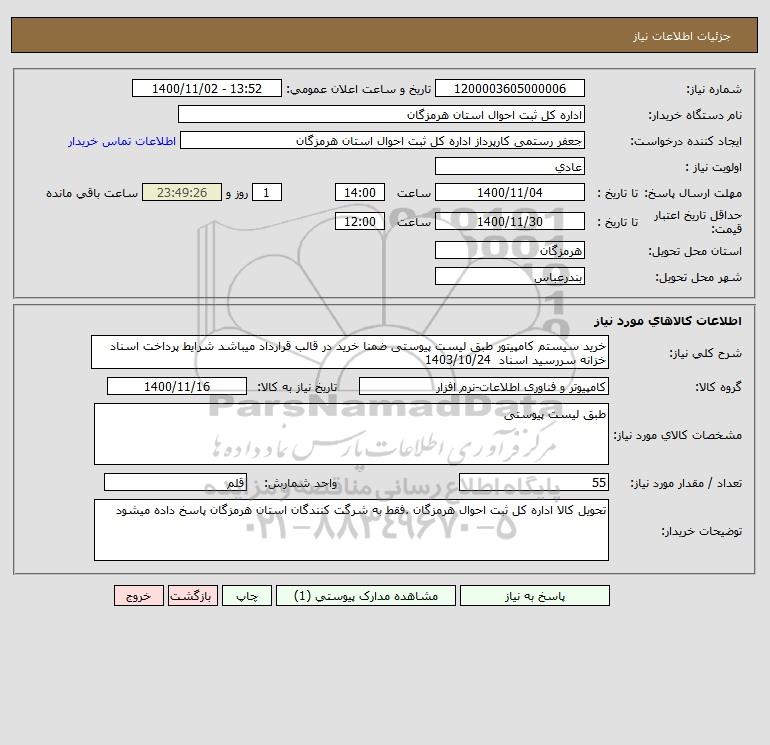Click تاریخ و ساعت اعلان عمومی label
This screenshot has height=745, width=770.
(358, 89)
